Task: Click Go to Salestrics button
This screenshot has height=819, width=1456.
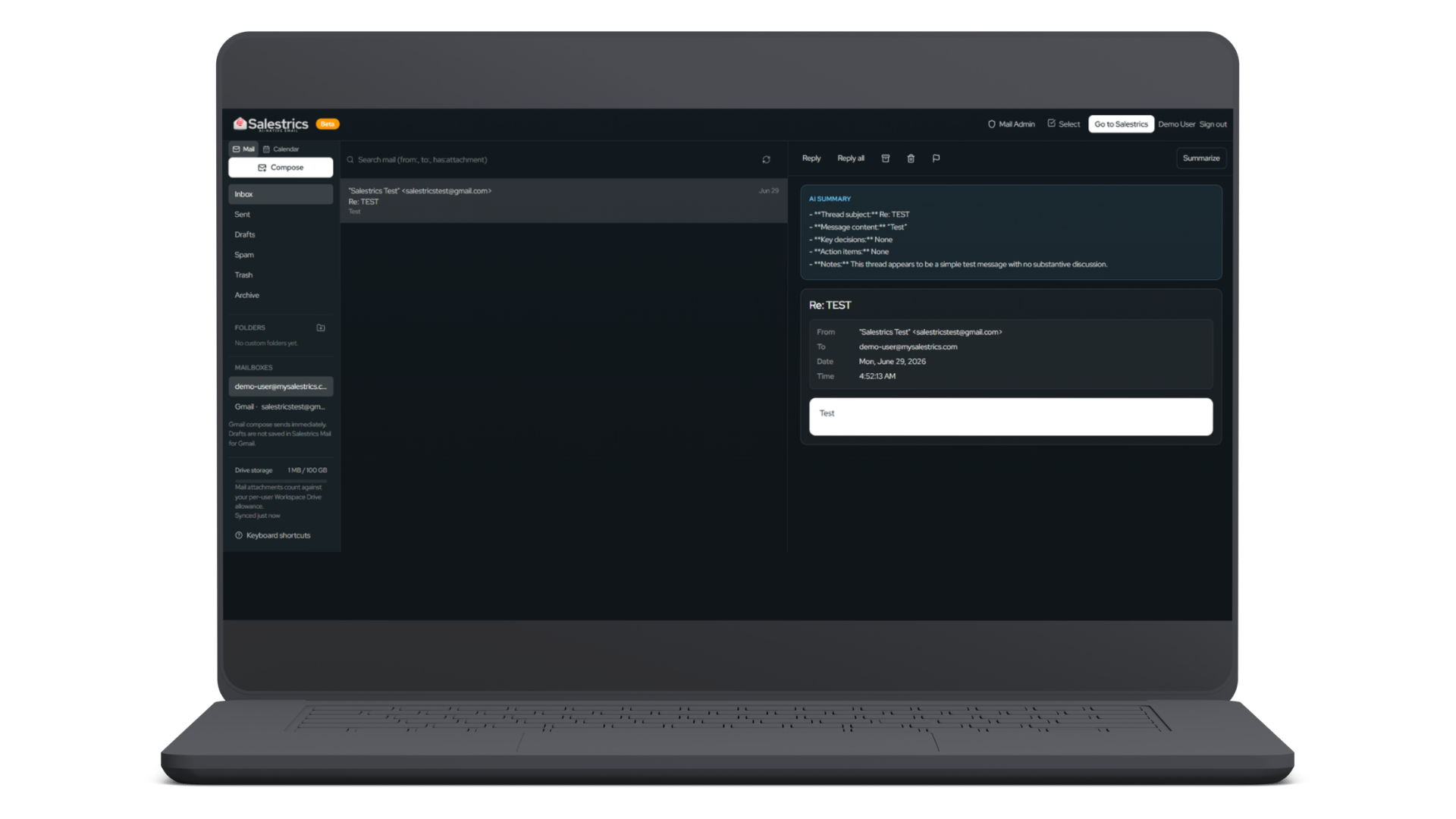Action: coord(1121,124)
